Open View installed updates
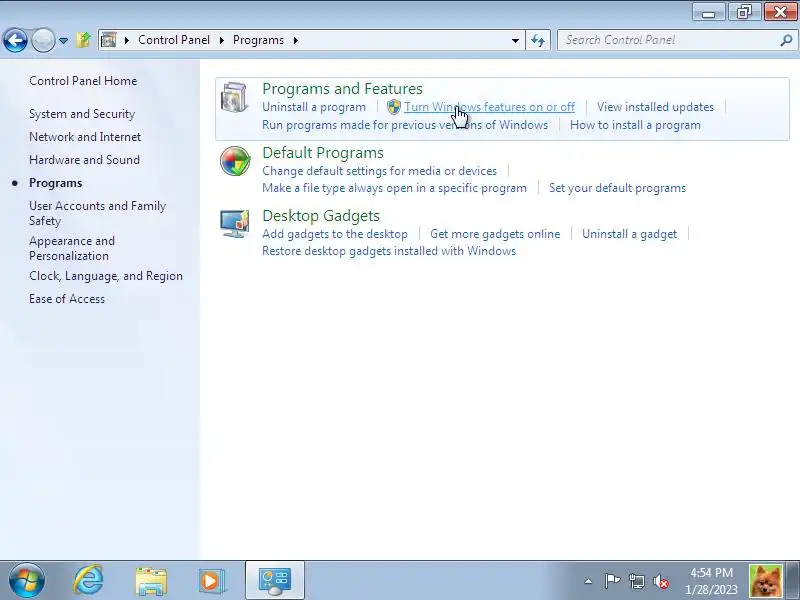 coord(655,107)
